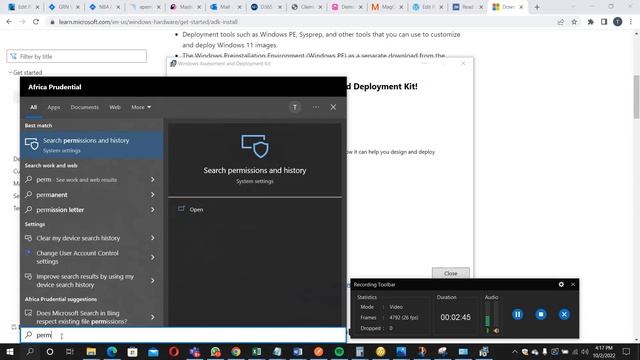Image resolution: width=640 pixels, height=360 pixels.
Task: Click the browser page vertical scrollbar
Action: [636, 97]
